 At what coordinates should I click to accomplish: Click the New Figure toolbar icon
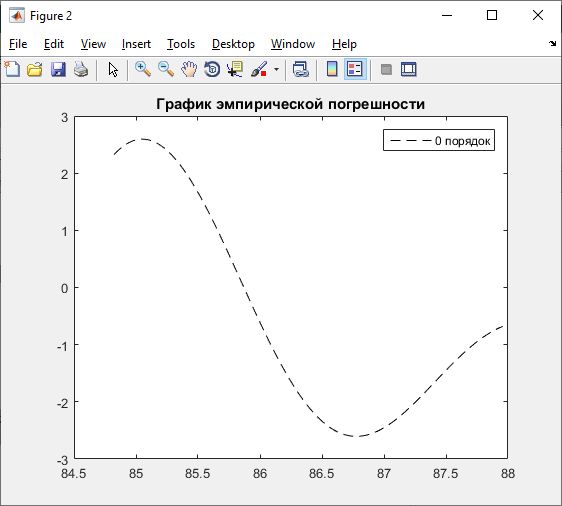pyautogui.click(x=13, y=69)
